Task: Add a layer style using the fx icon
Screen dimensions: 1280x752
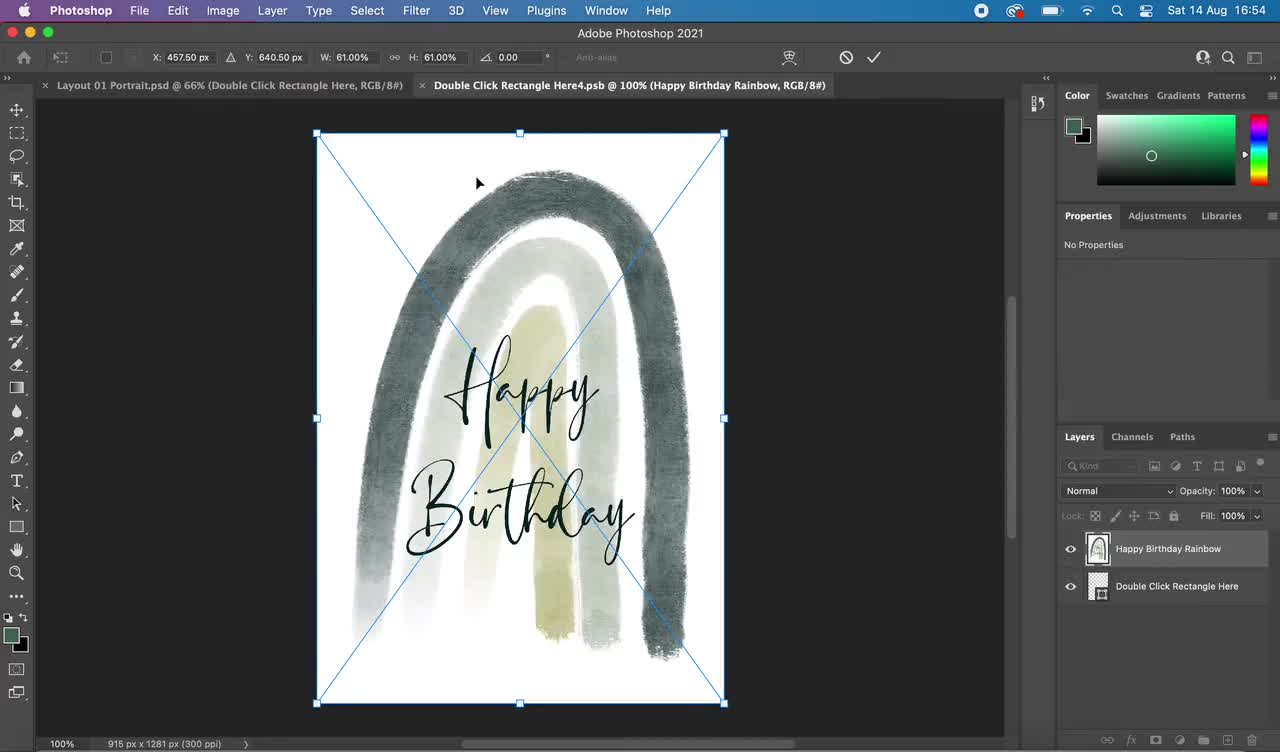Action: (1132, 740)
